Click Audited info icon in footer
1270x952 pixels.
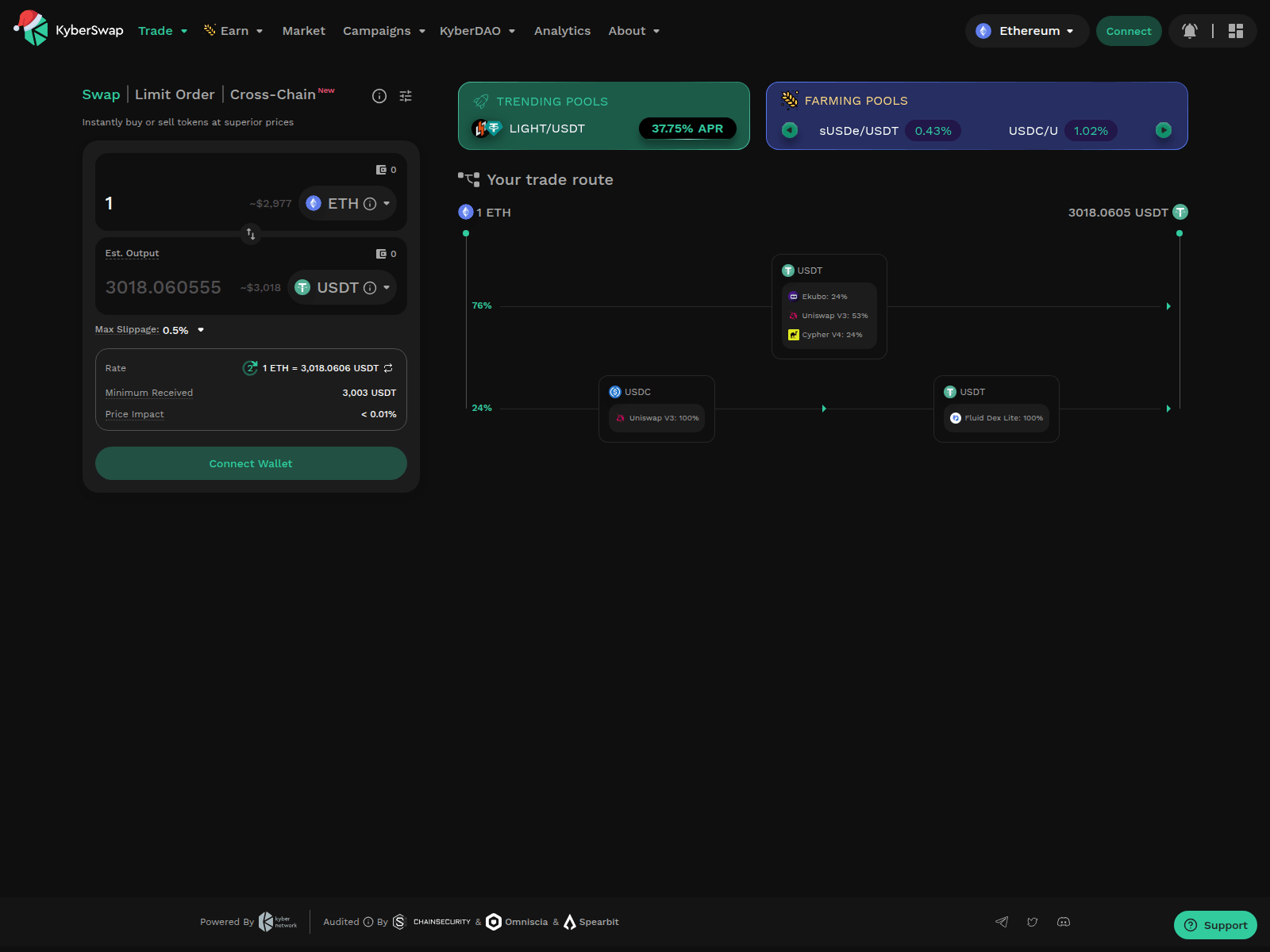[x=368, y=922]
